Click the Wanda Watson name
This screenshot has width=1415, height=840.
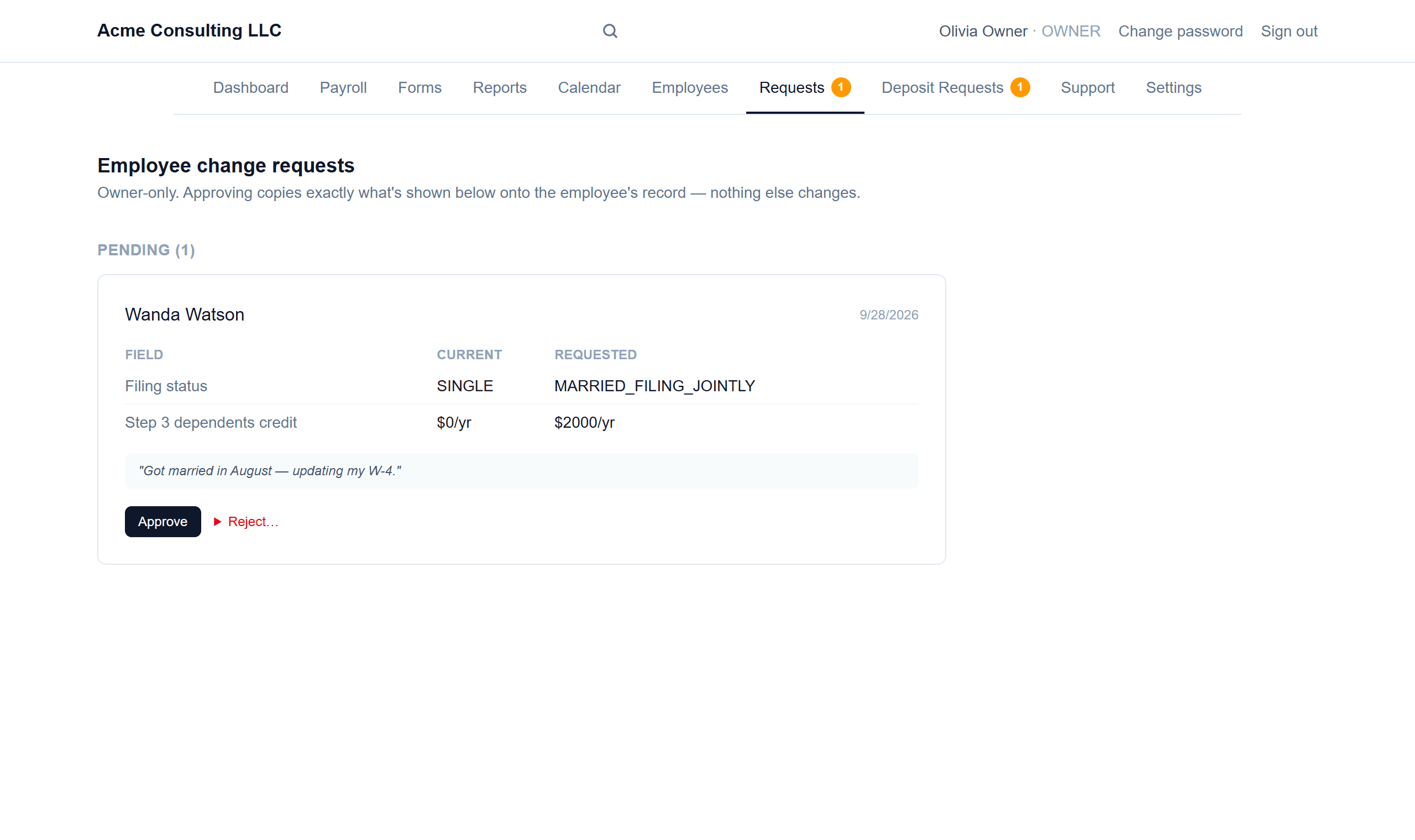(185, 314)
